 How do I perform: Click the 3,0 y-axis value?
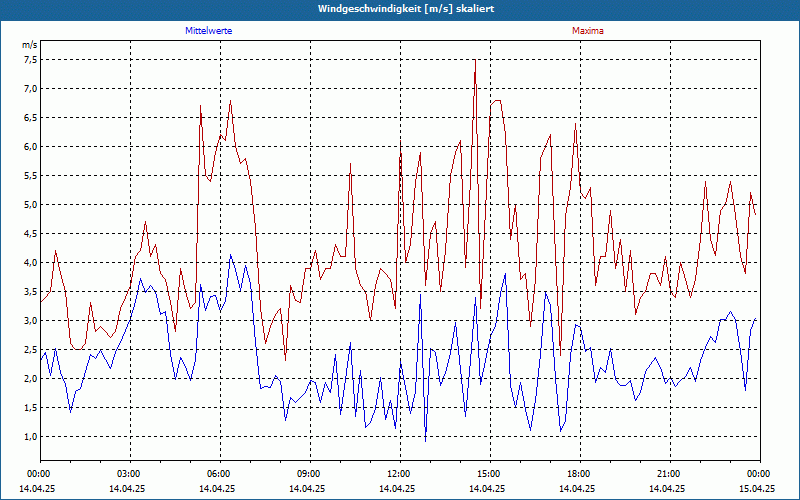[31, 321]
